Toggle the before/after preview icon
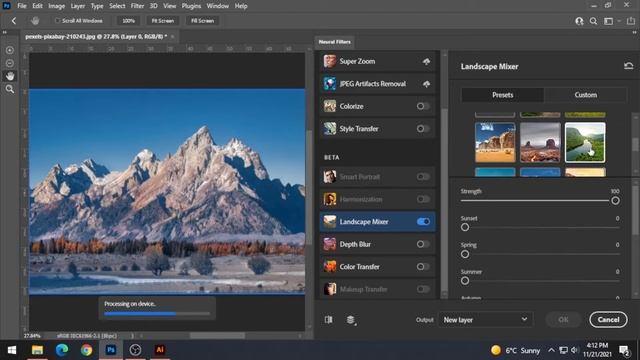Viewport: 640px width, 360px height. click(329, 320)
